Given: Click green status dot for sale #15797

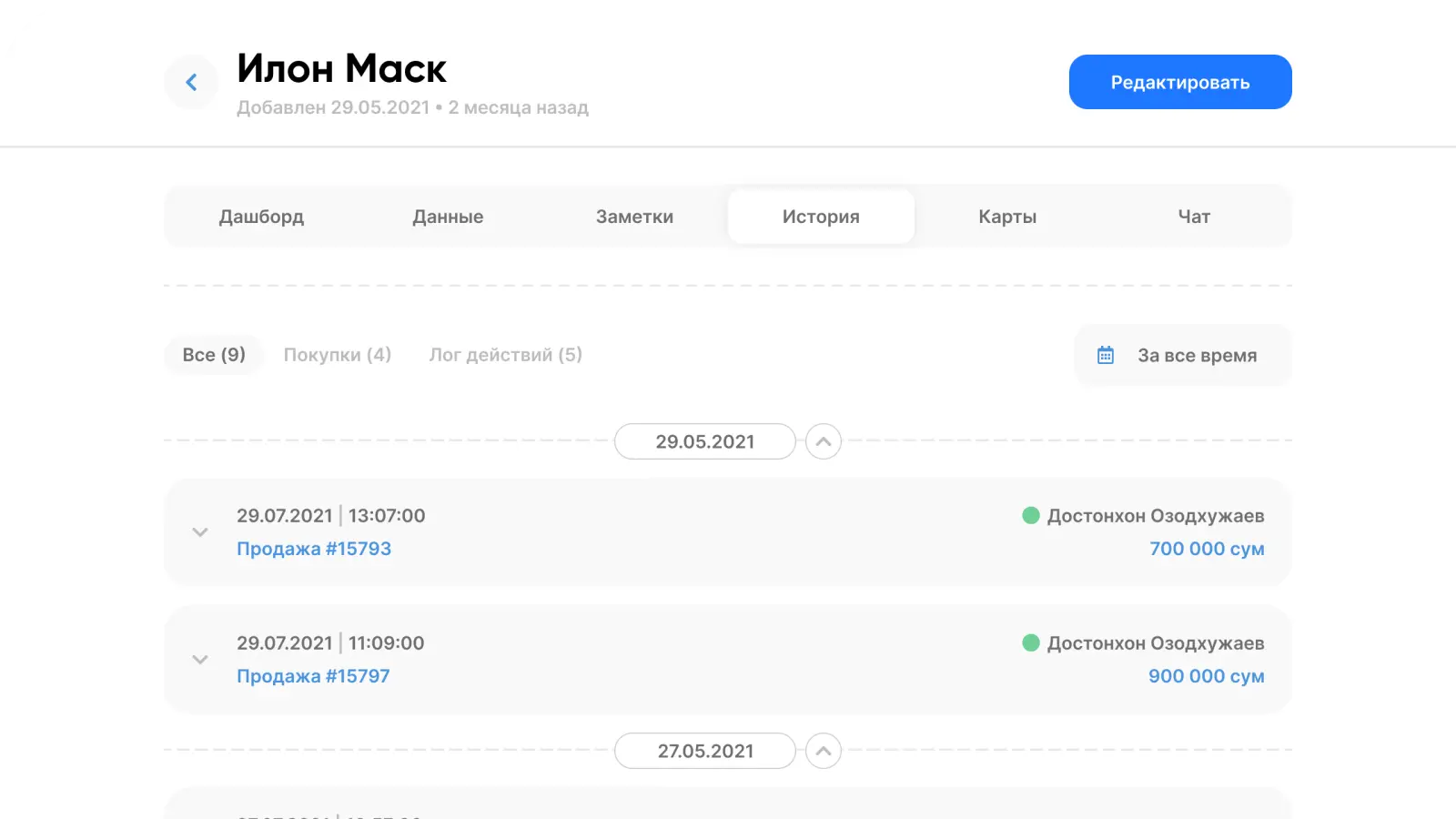Looking at the screenshot, I should tap(1031, 642).
